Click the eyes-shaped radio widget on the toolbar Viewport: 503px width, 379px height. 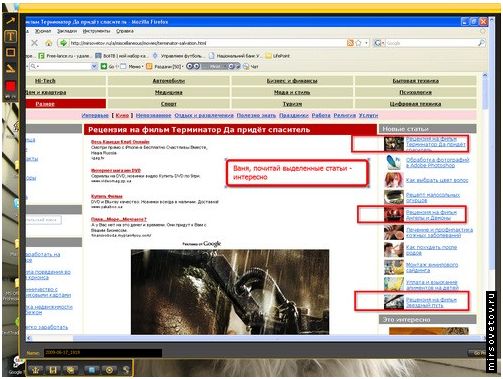point(213,66)
